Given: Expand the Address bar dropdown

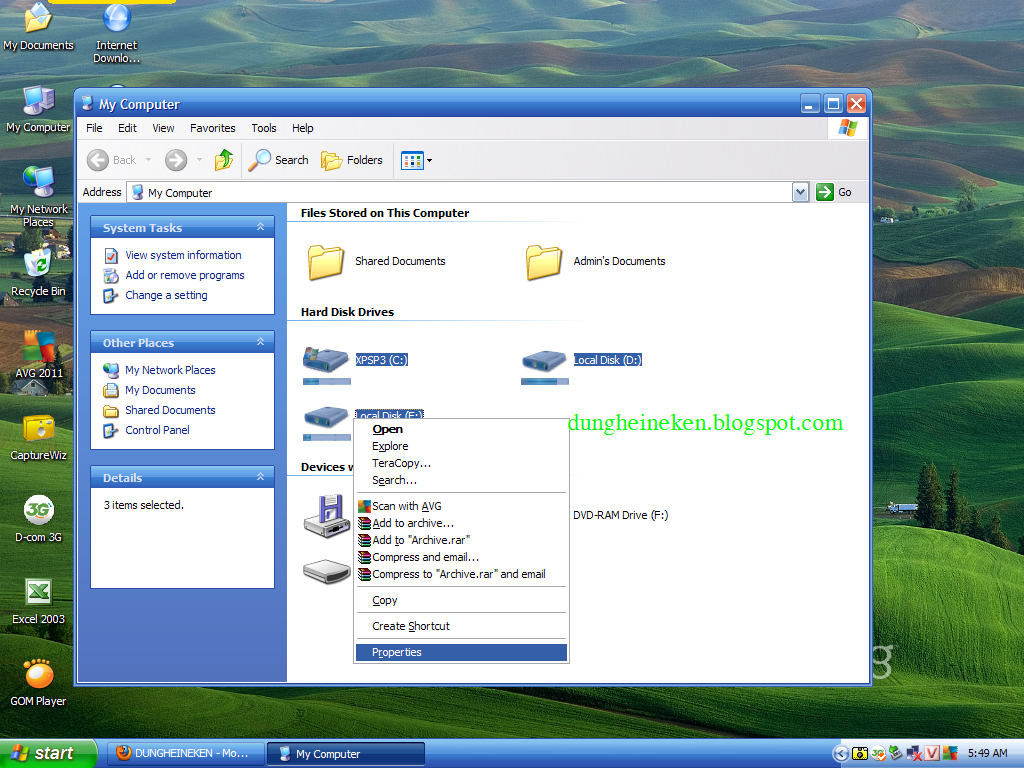Looking at the screenshot, I should (x=801, y=192).
